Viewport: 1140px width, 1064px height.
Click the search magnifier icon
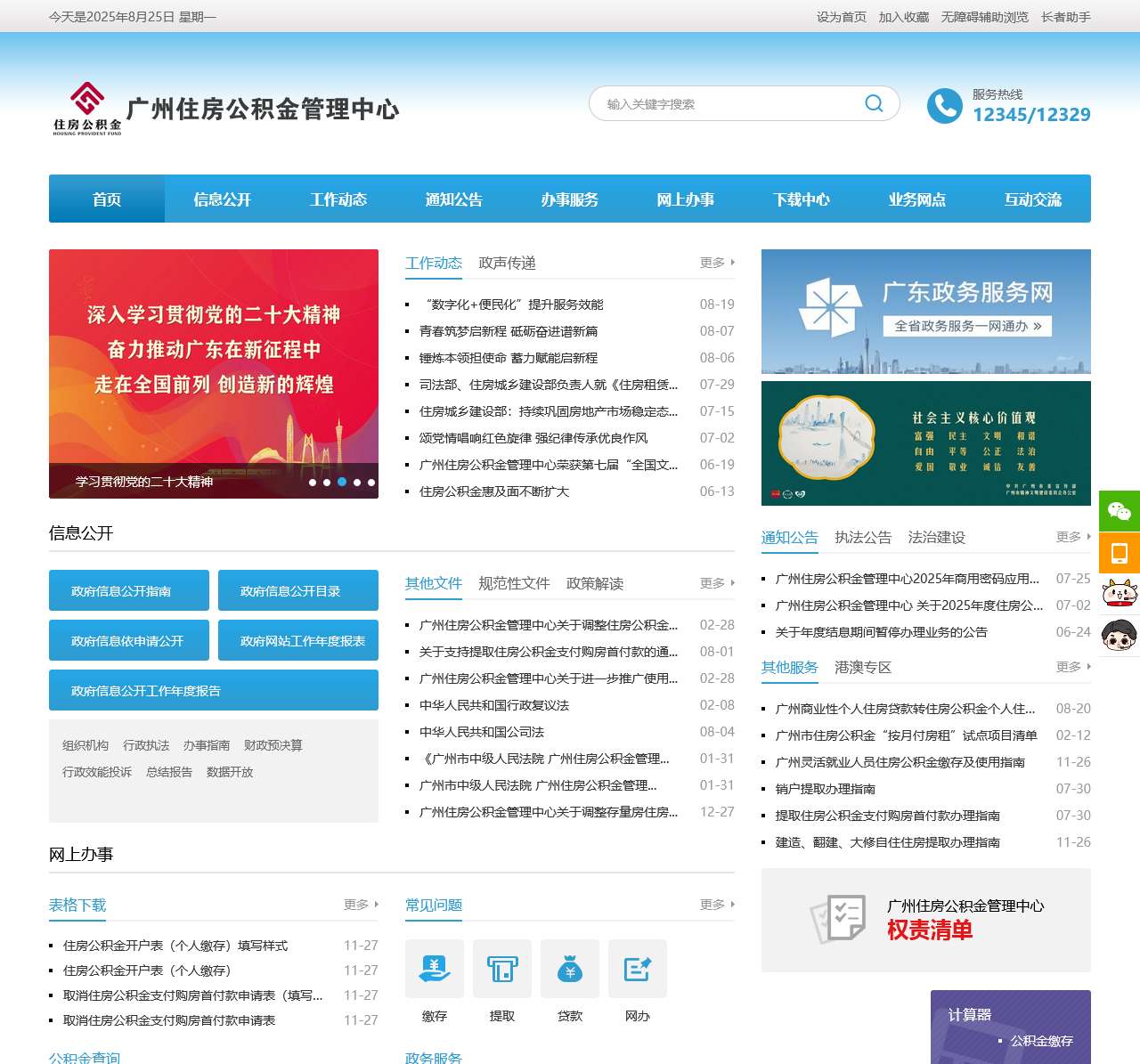click(874, 103)
